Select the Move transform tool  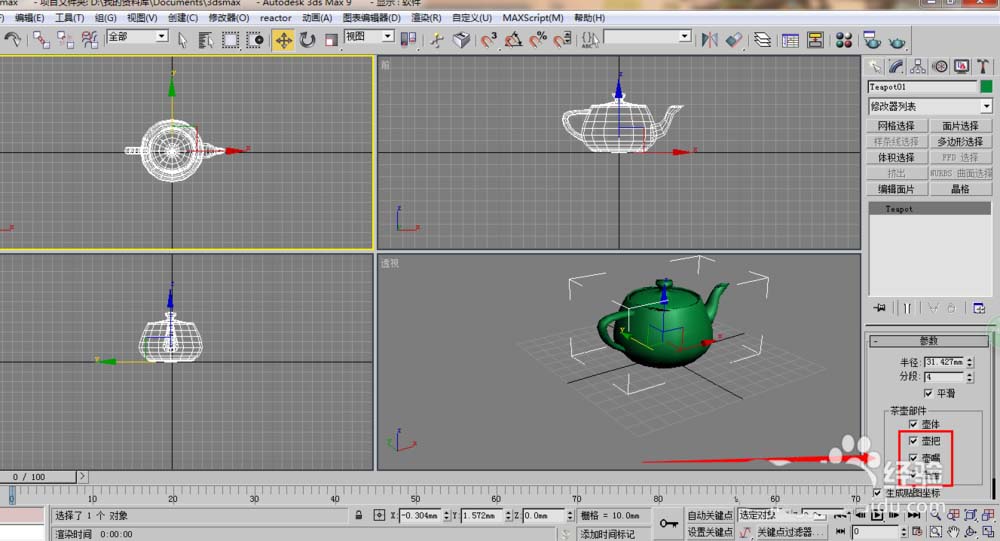tap(283, 40)
